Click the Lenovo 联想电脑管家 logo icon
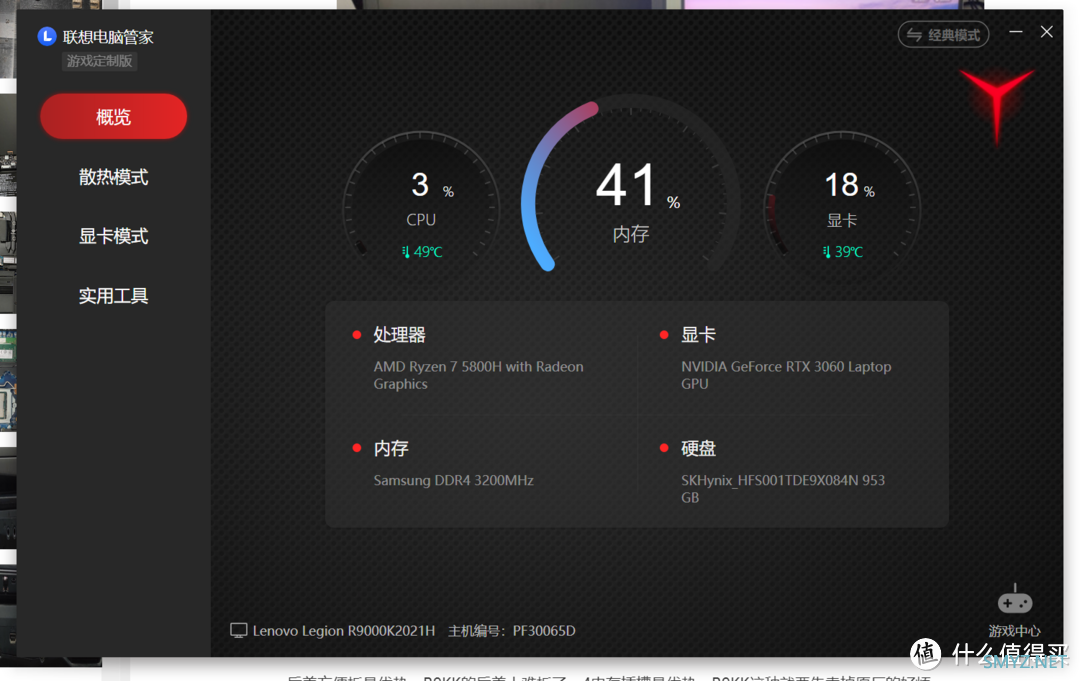 47,36
